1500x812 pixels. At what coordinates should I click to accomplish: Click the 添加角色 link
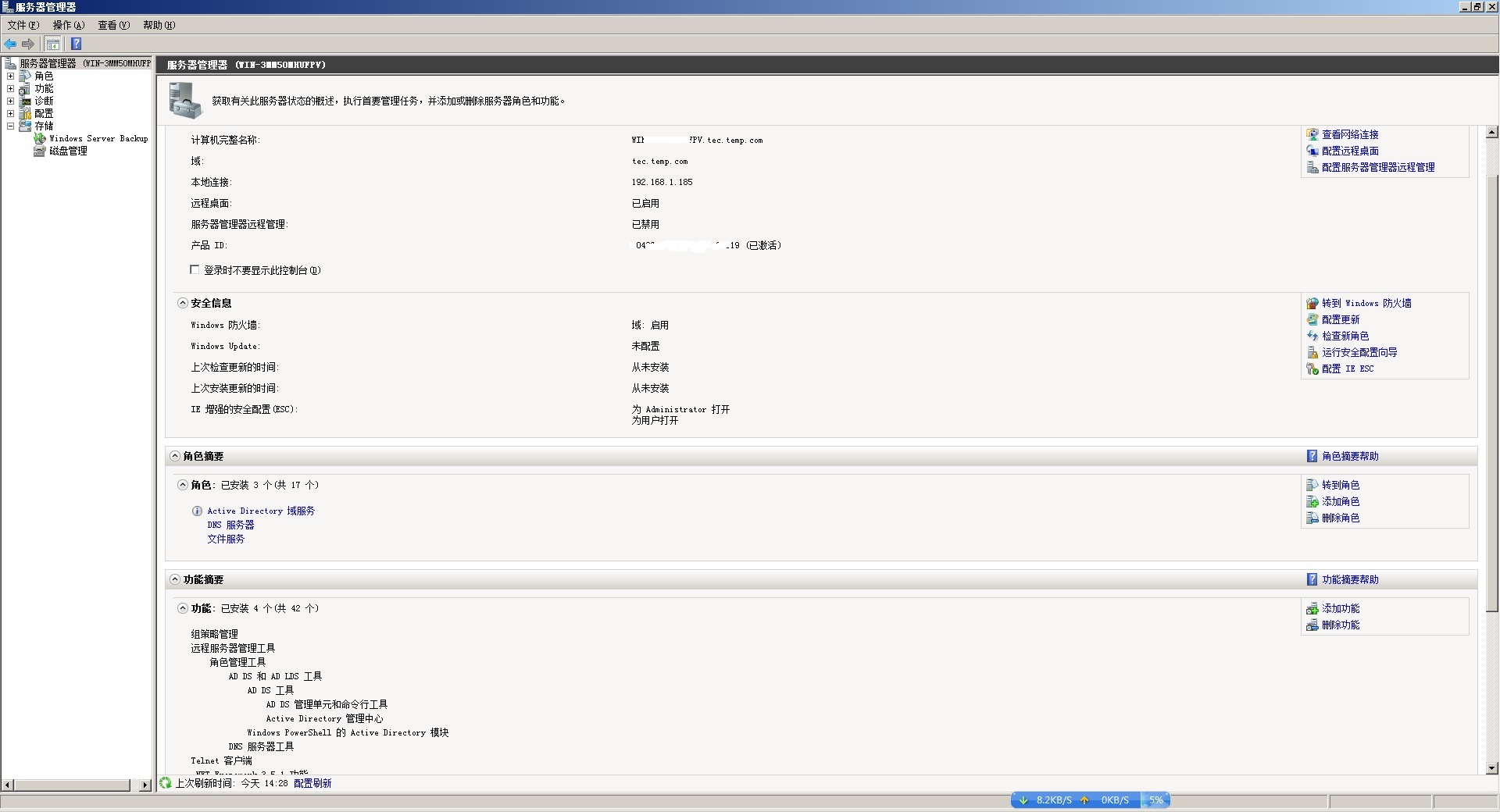[x=1341, y=501]
